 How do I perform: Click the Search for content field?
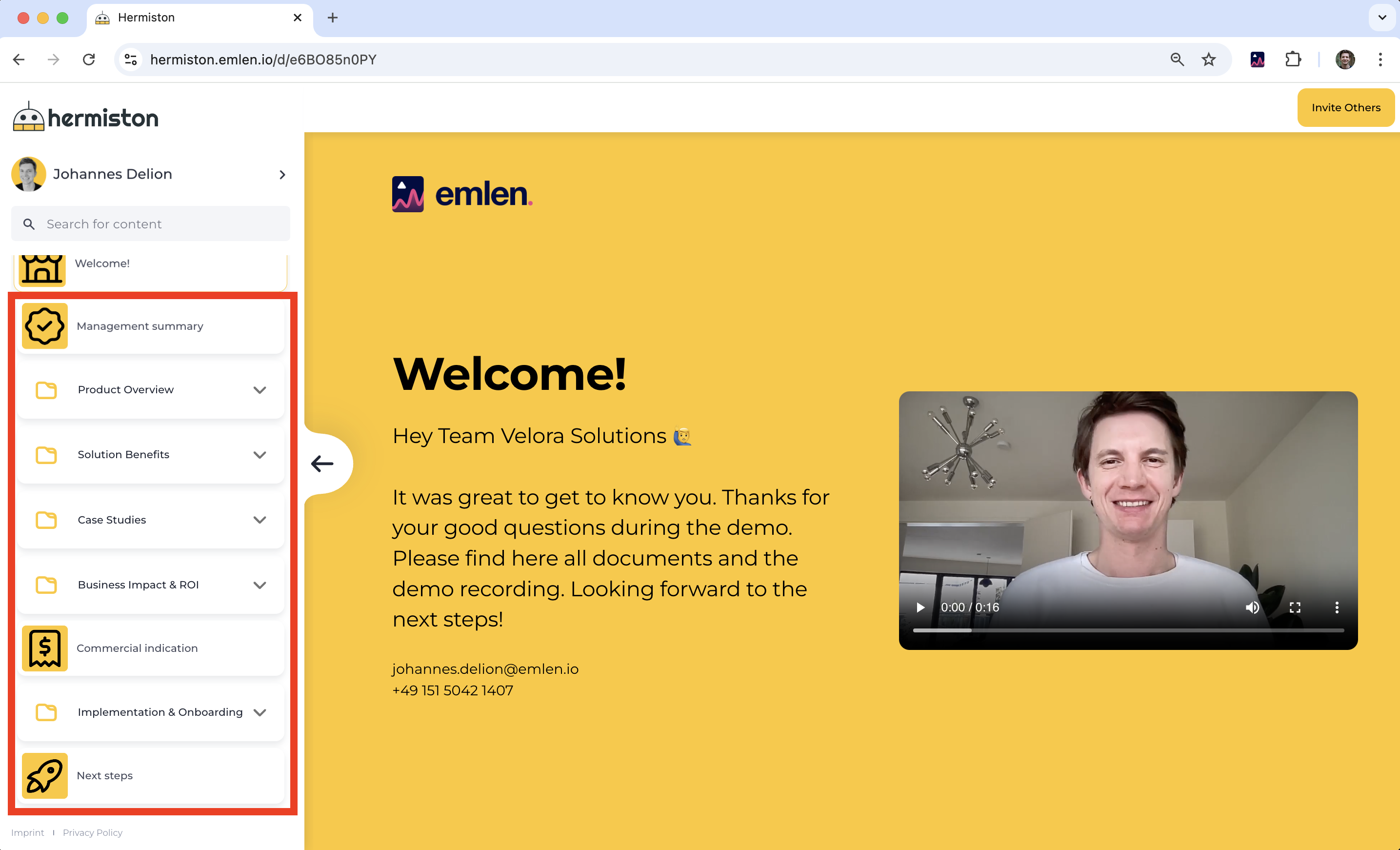[x=151, y=224]
